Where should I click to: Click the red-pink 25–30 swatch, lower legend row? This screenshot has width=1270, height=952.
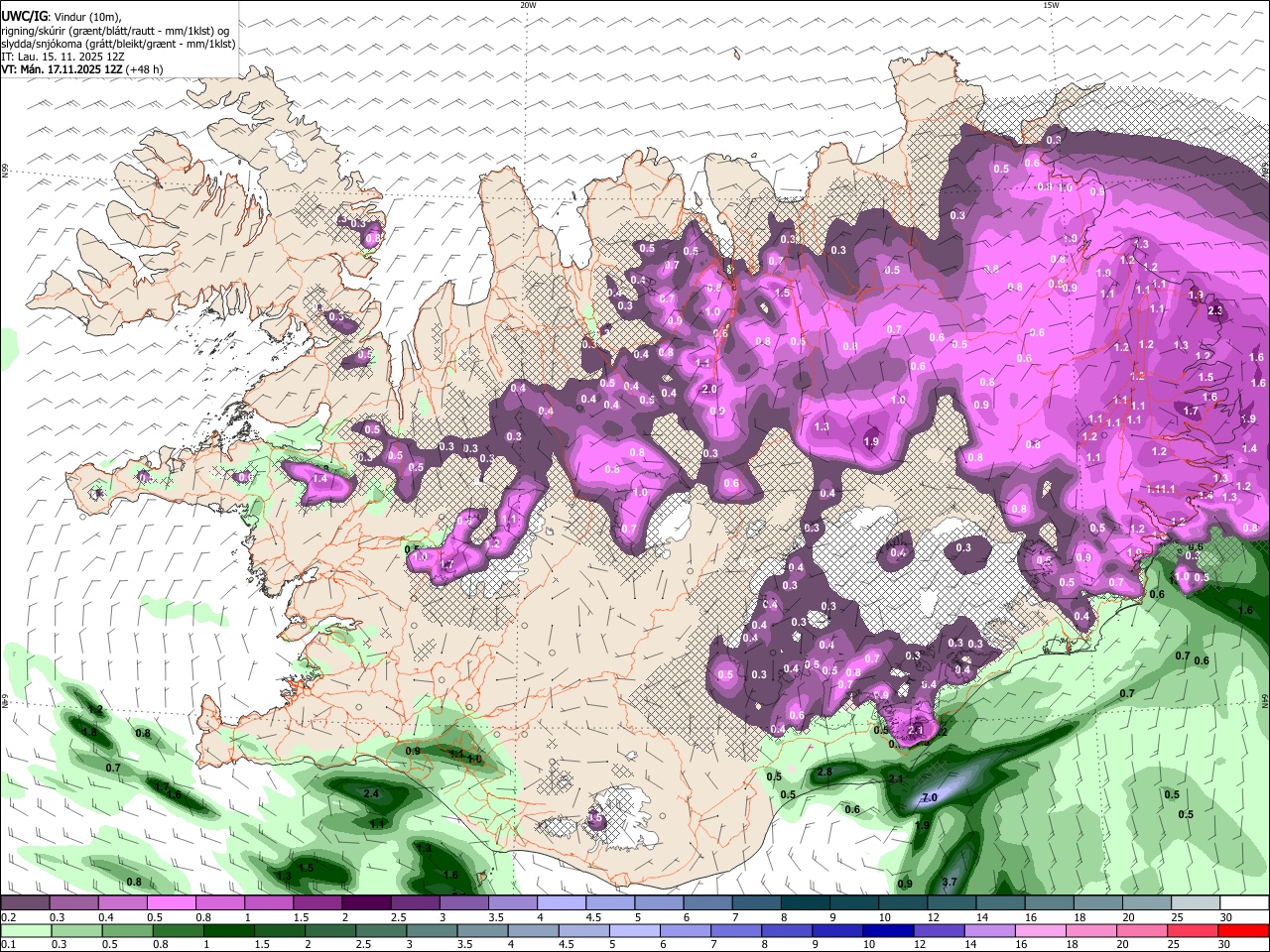(1191, 931)
